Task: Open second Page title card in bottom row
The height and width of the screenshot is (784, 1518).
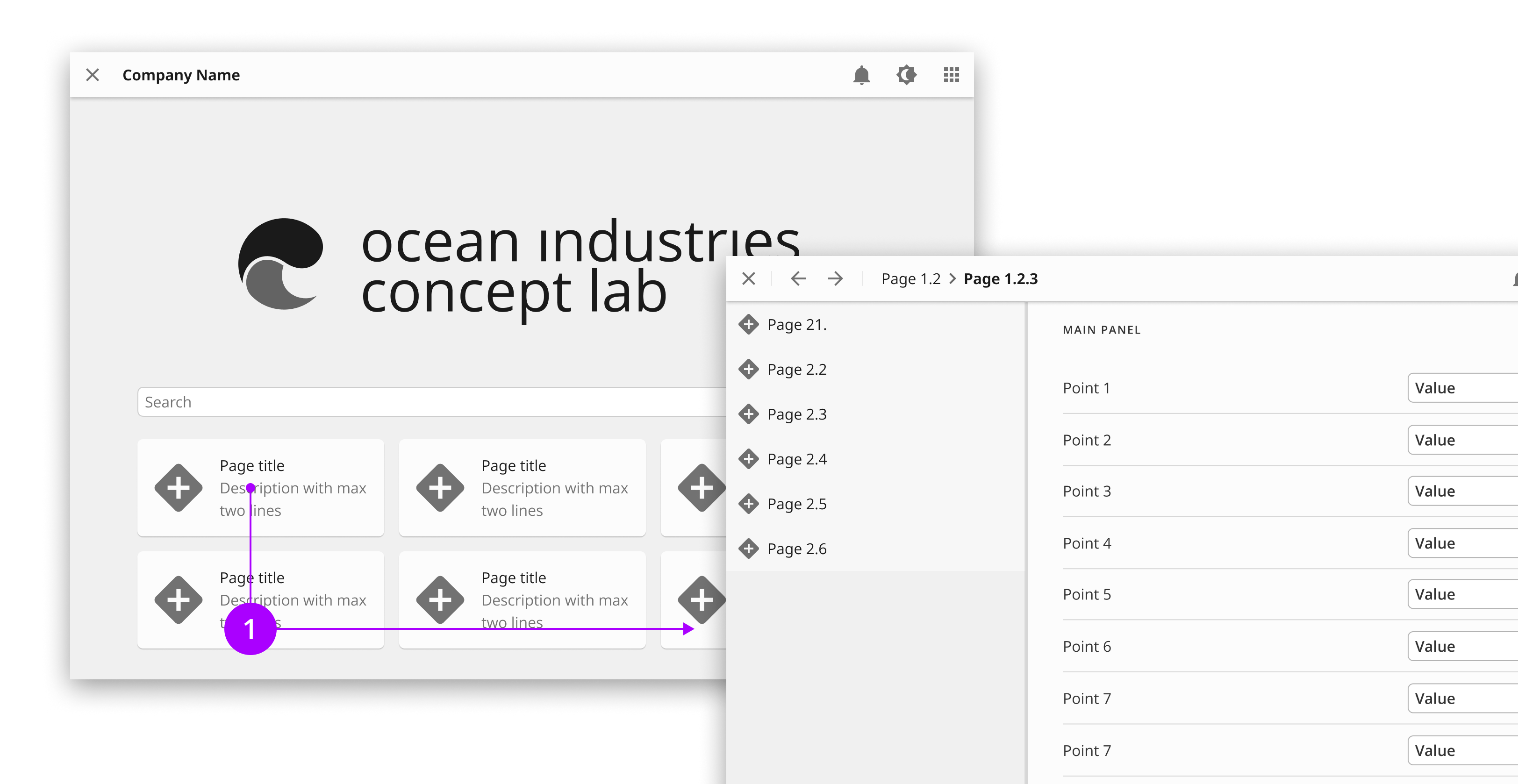Action: coord(522,599)
